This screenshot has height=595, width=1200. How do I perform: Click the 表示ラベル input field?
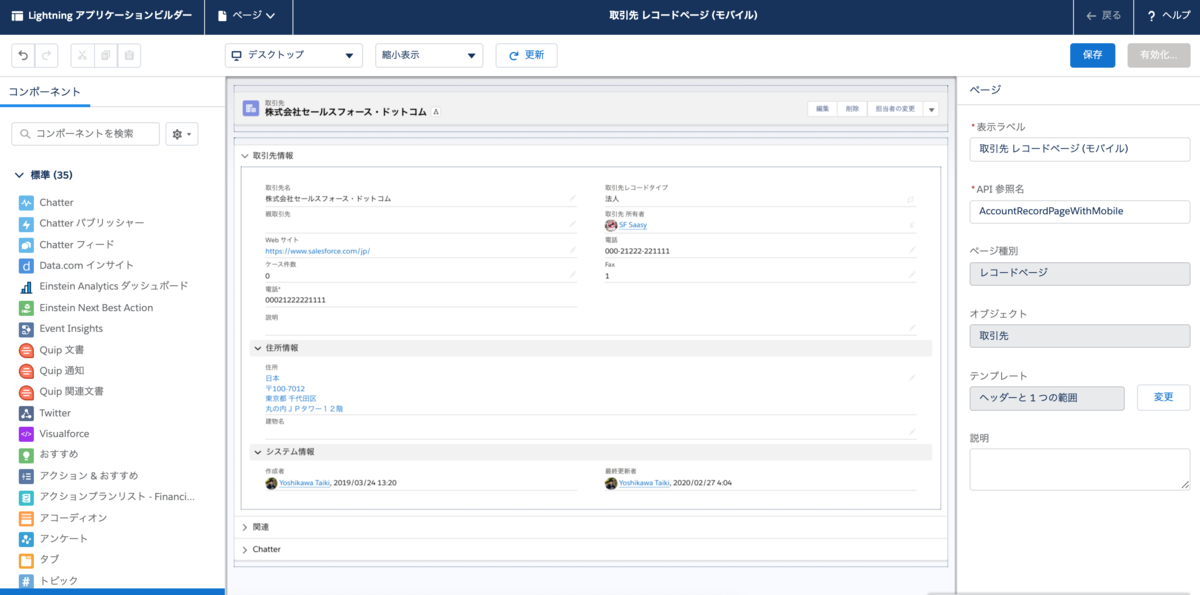point(1080,149)
